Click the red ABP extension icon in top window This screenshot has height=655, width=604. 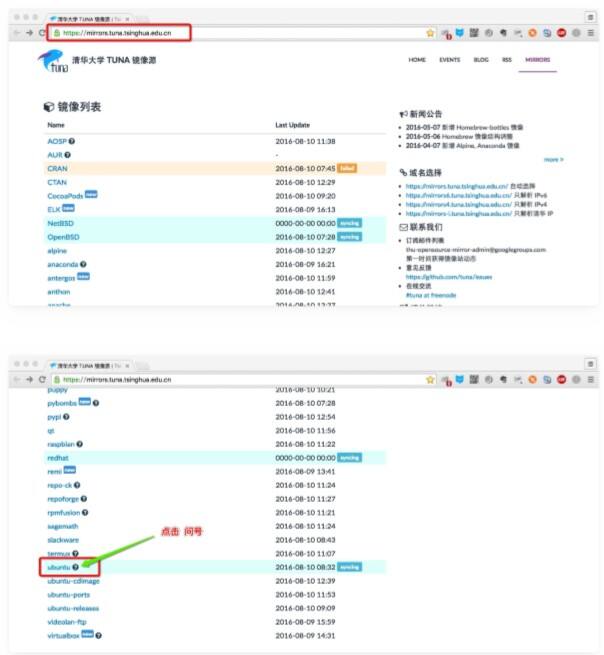click(x=561, y=33)
